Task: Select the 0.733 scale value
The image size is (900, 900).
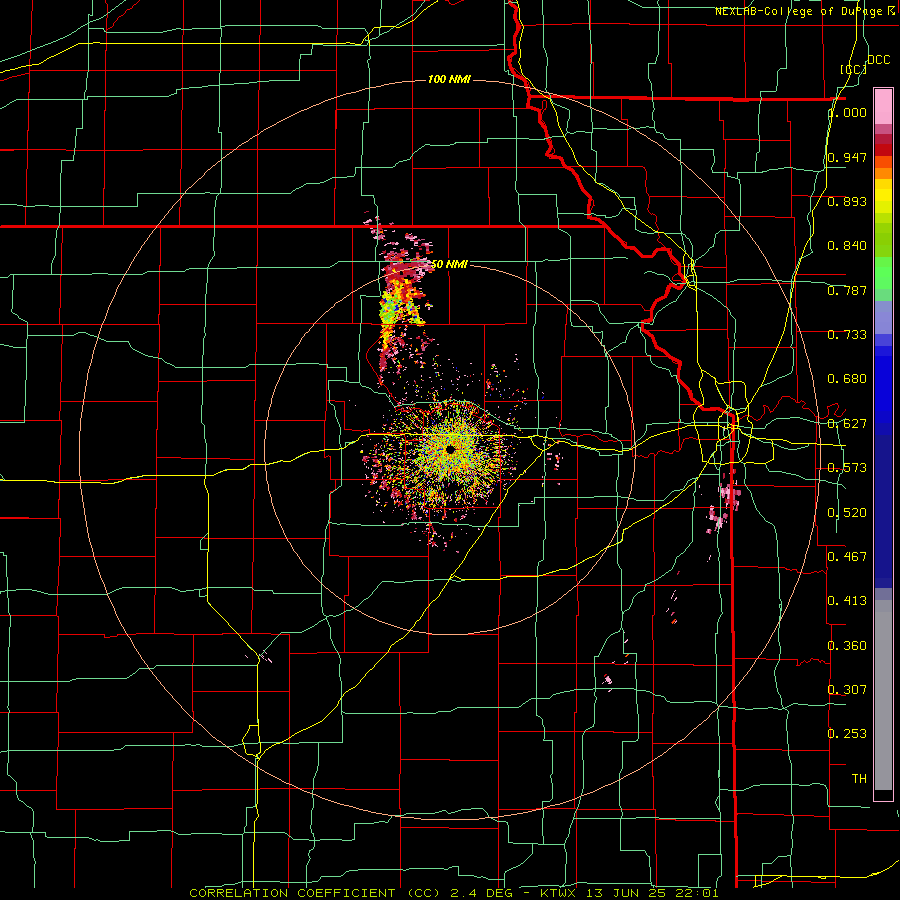Action: (847, 335)
